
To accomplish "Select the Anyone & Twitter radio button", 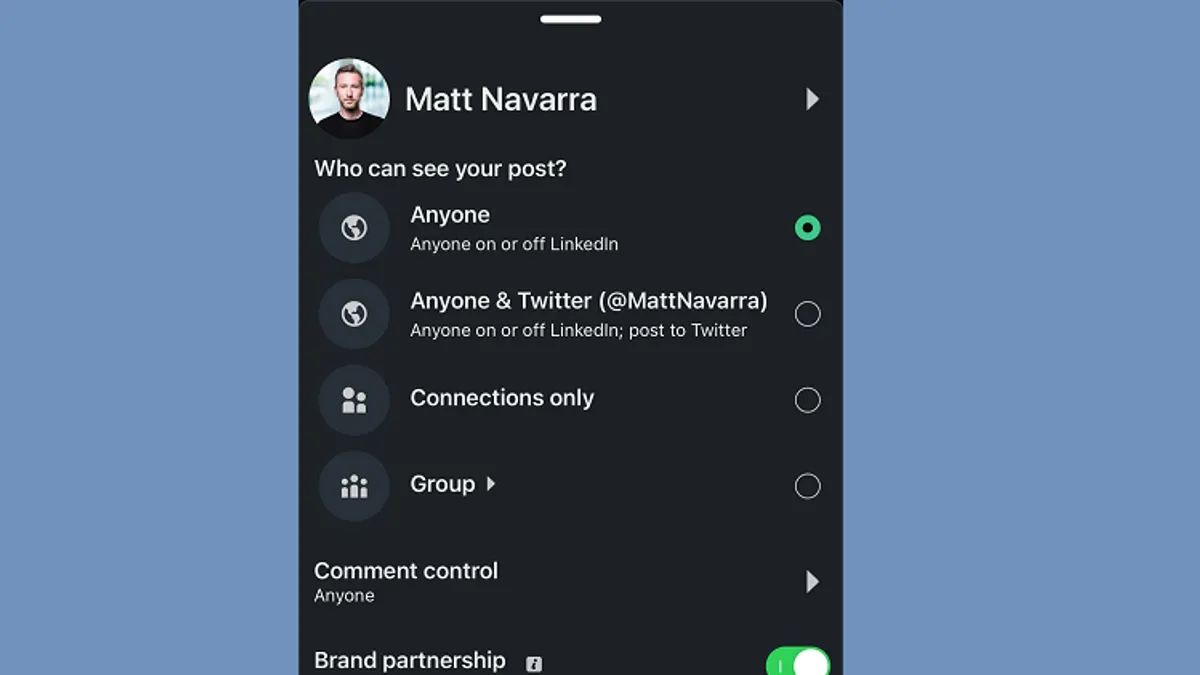I will point(807,314).
